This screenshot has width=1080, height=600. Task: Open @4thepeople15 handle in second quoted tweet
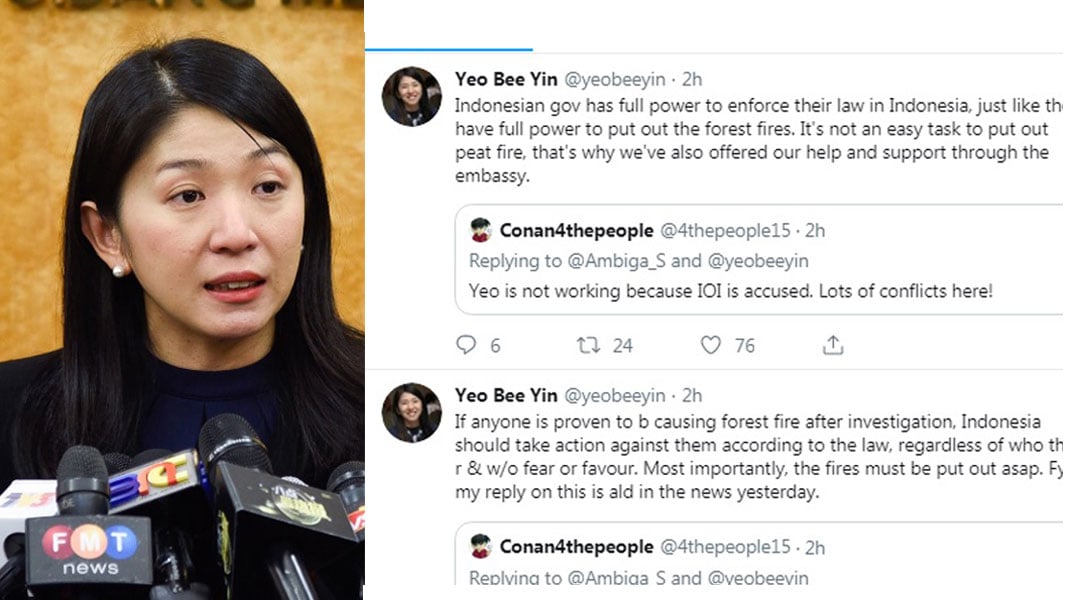point(725,547)
